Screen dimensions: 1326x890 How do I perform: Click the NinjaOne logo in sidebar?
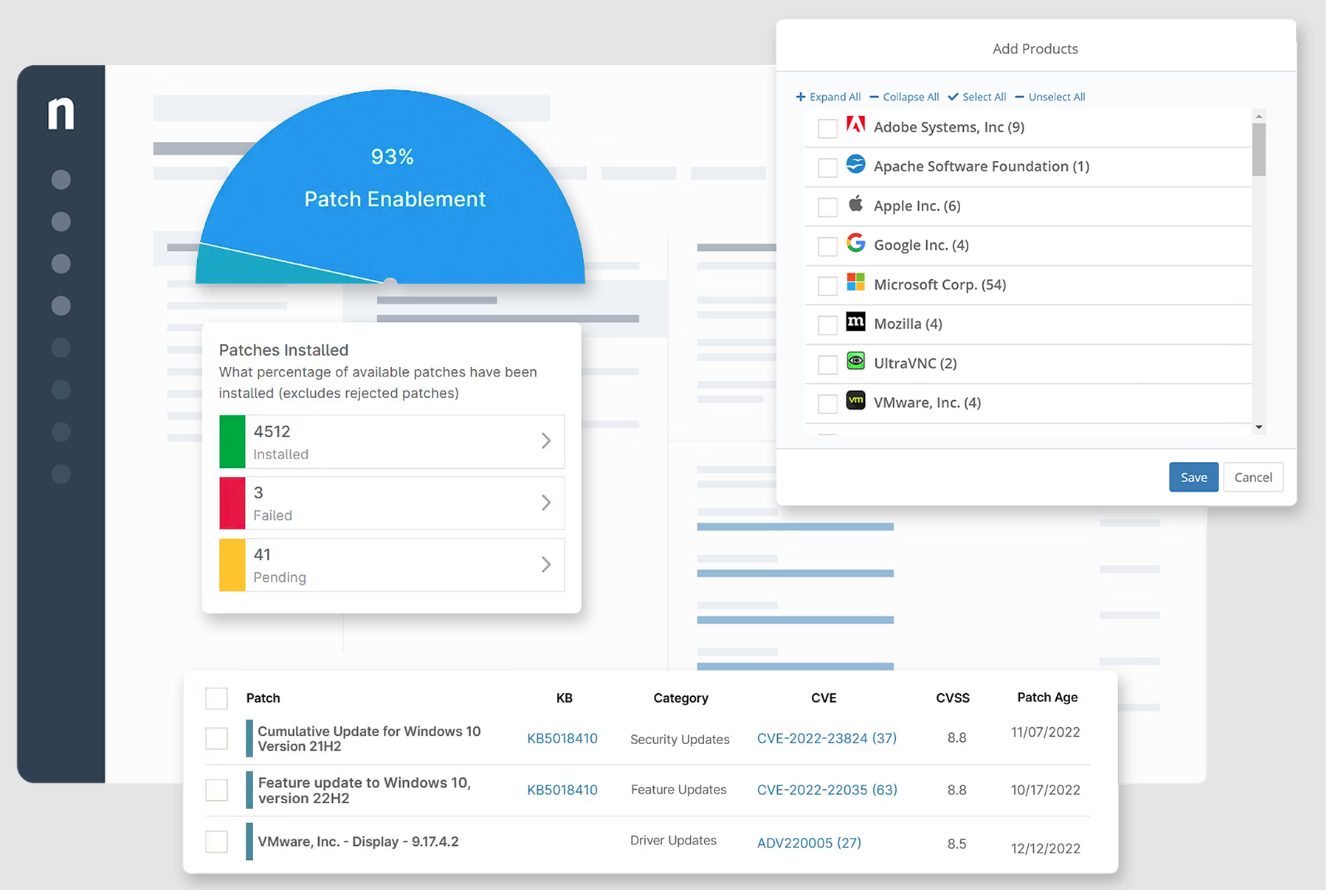[61, 114]
